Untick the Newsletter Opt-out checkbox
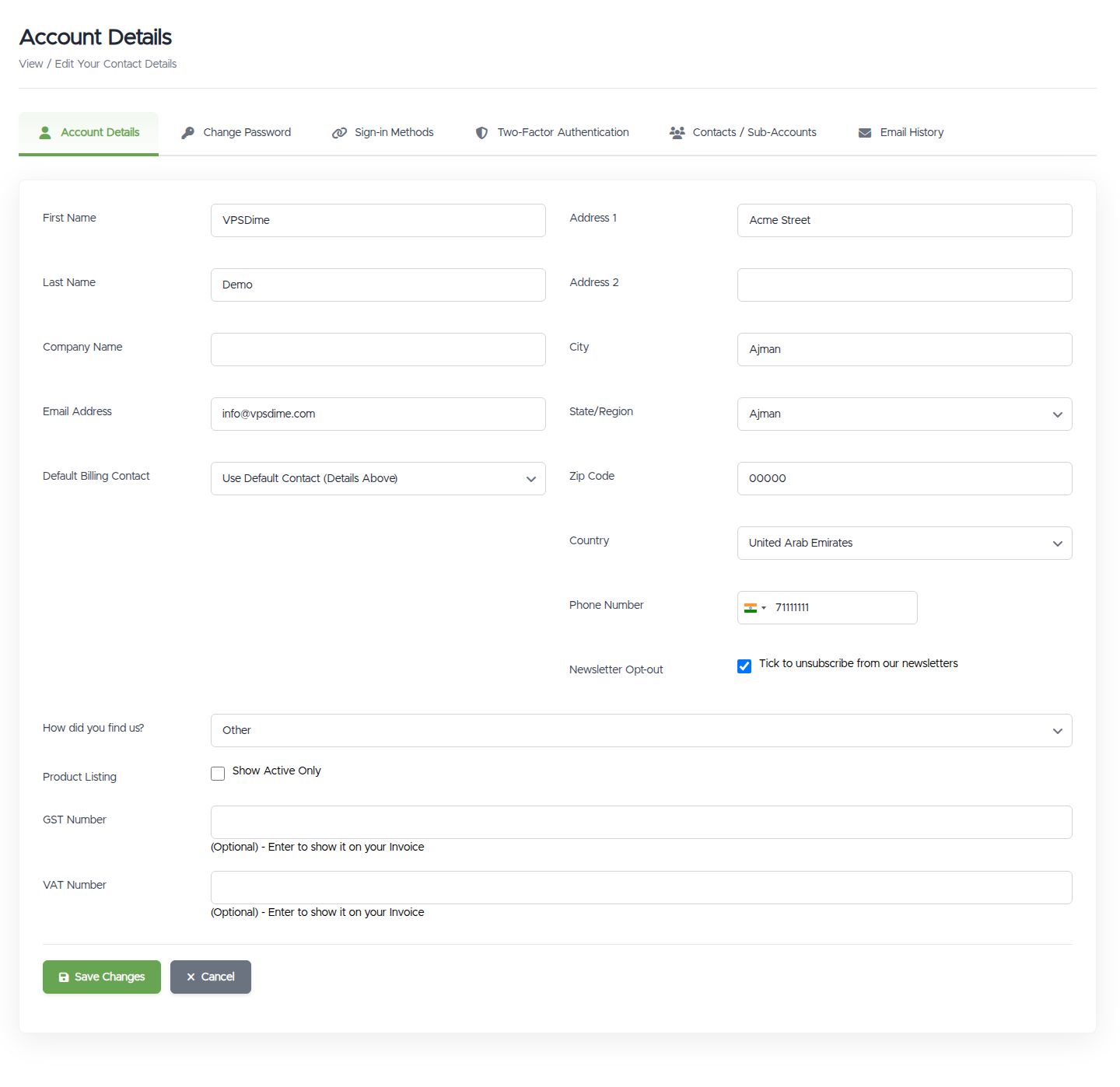1120x1087 pixels. 744,666
